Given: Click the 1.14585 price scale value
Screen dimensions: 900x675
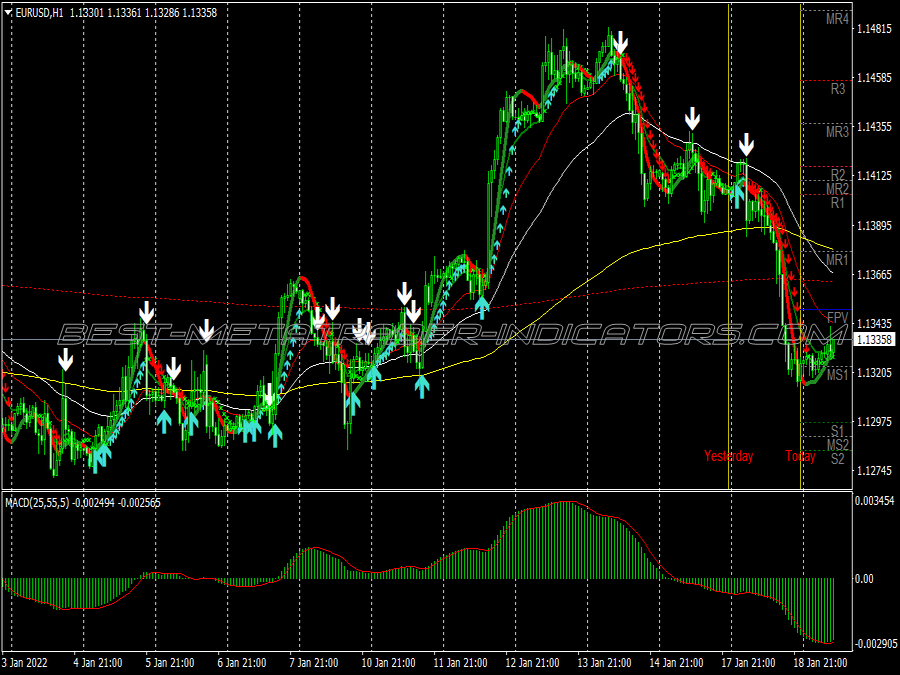Looking at the screenshot, I should coord(874,77).
